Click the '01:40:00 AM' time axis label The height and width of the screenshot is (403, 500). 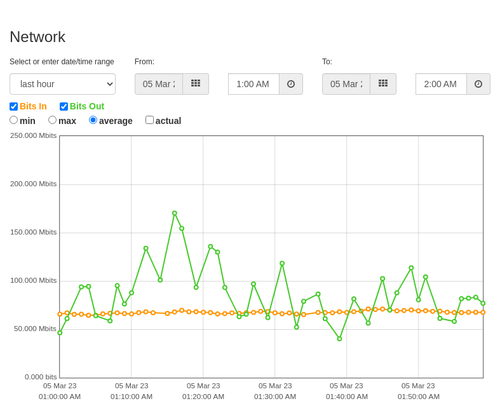pyautogui.click(x=347, y=397)
